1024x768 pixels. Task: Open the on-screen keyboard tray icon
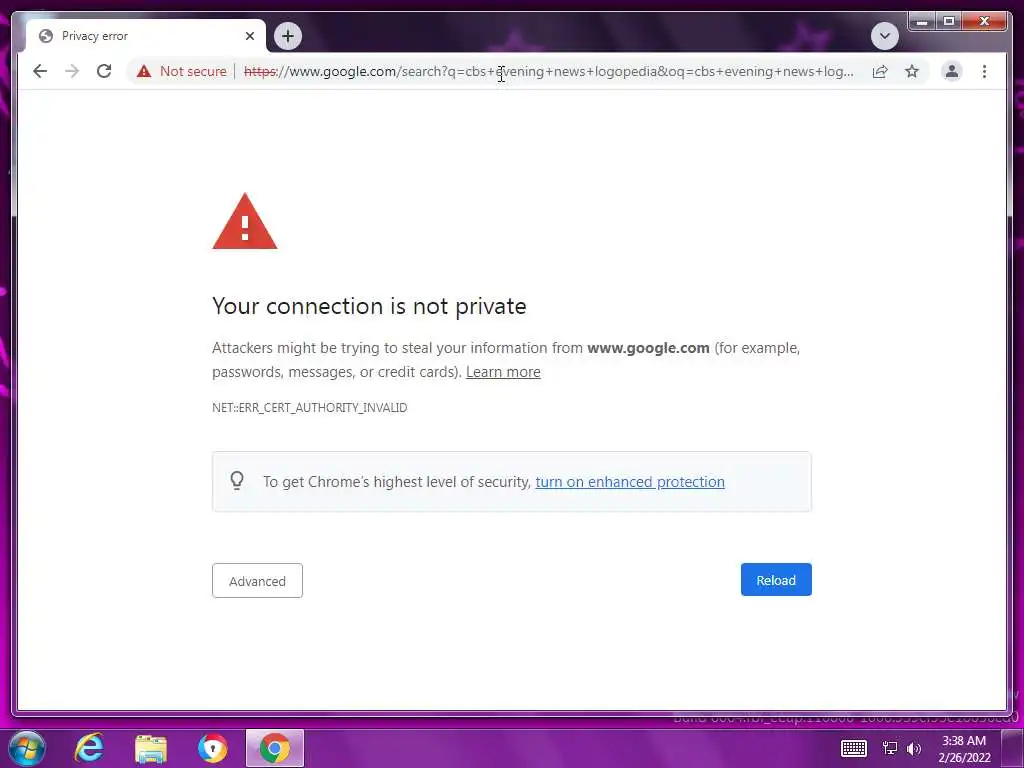coord(854,748)
